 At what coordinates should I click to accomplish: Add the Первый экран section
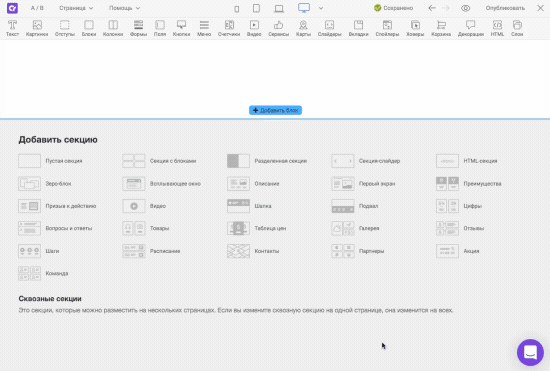point(363,184)
